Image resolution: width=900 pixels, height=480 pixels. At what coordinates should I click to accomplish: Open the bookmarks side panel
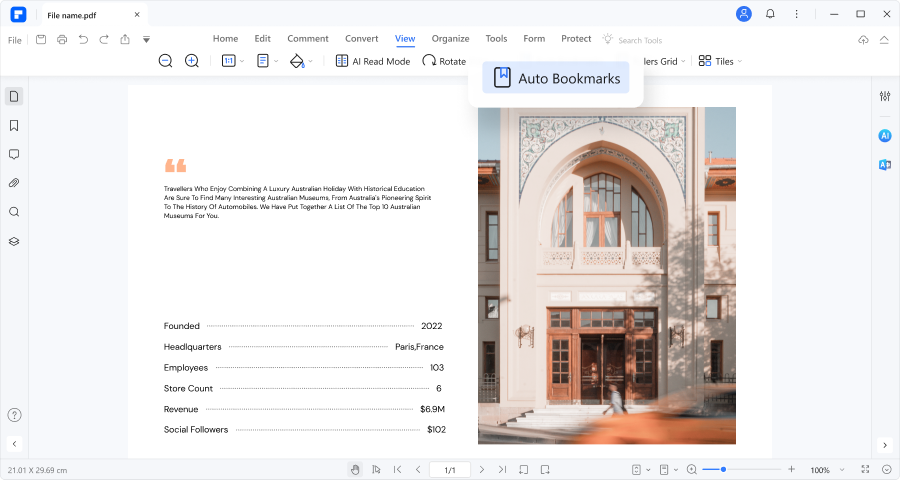(14, 125)
